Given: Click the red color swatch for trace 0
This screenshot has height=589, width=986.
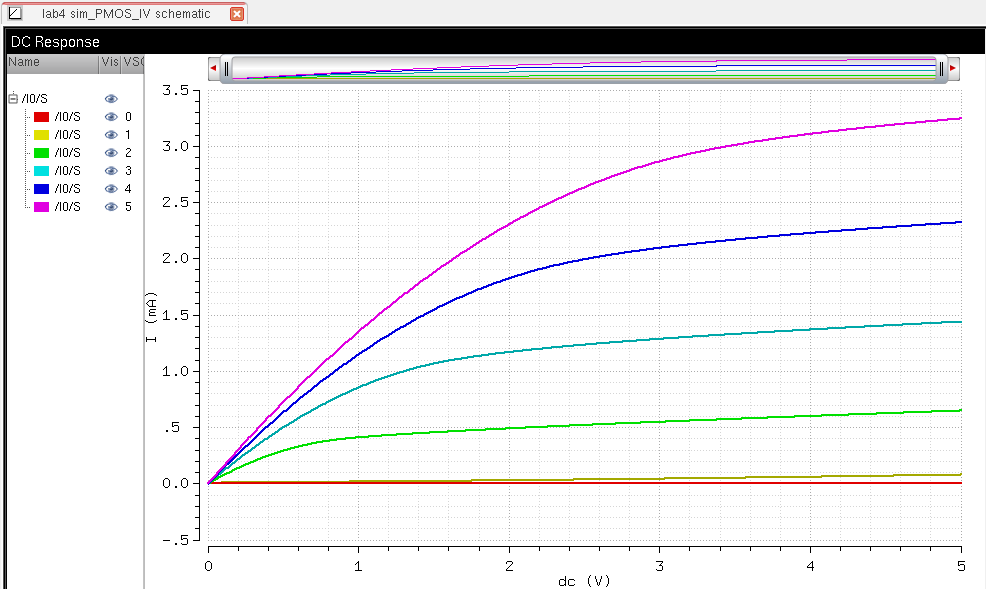Looking at the screenshot, I should 41,117.
